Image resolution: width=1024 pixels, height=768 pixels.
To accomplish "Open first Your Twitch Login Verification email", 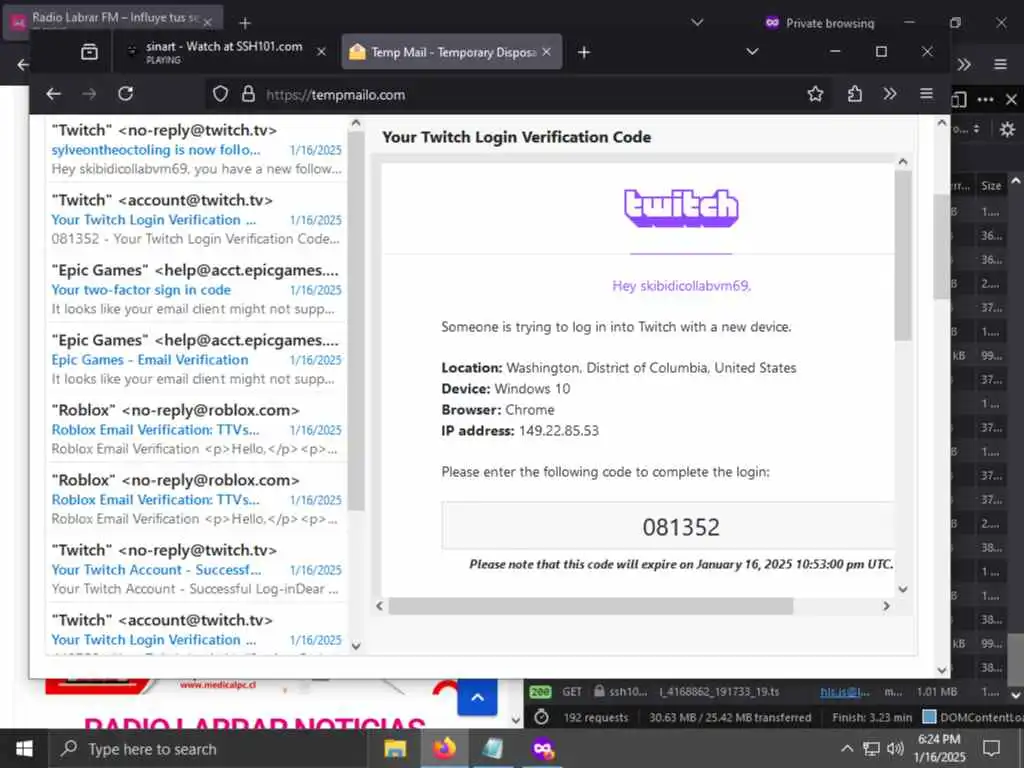I will pyautogui.click(x=196, y=219).
